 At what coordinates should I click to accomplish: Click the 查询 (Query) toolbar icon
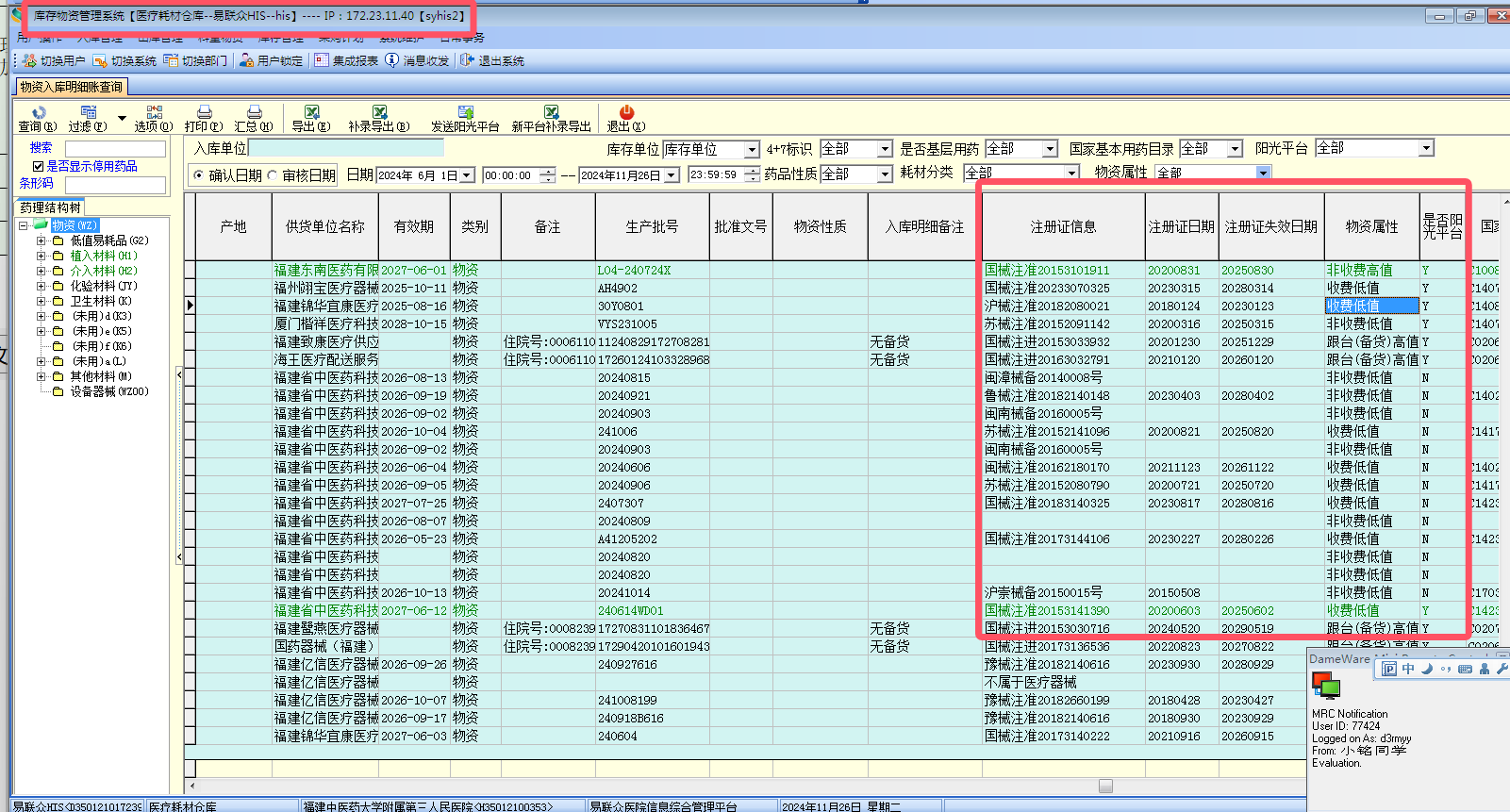tap(38, 113)
